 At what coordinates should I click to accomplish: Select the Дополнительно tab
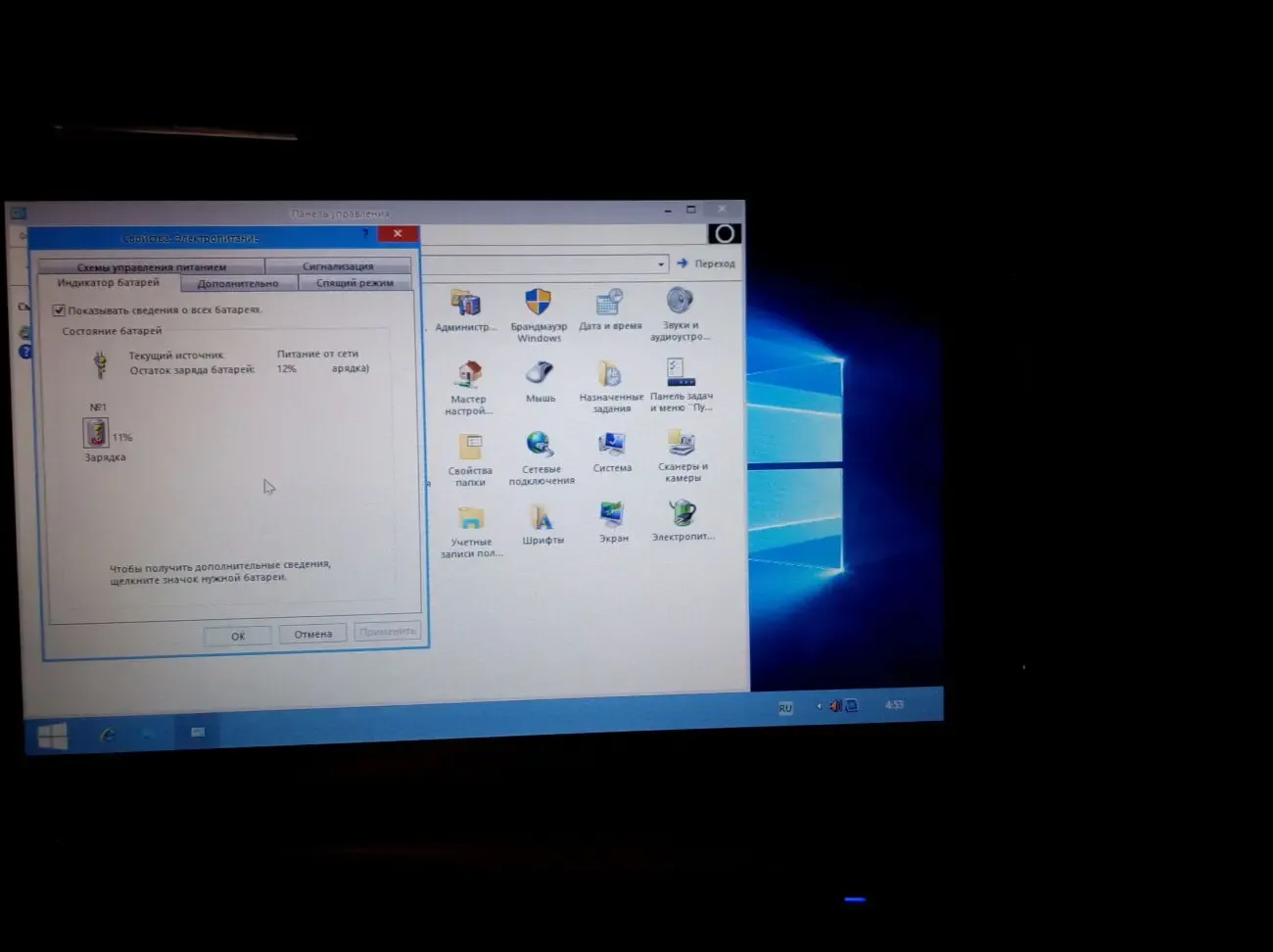(238, 284)
